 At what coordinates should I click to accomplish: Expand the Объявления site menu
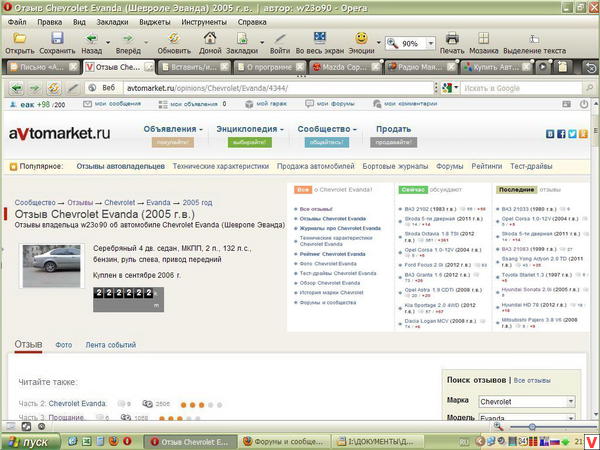coord(173,129)
